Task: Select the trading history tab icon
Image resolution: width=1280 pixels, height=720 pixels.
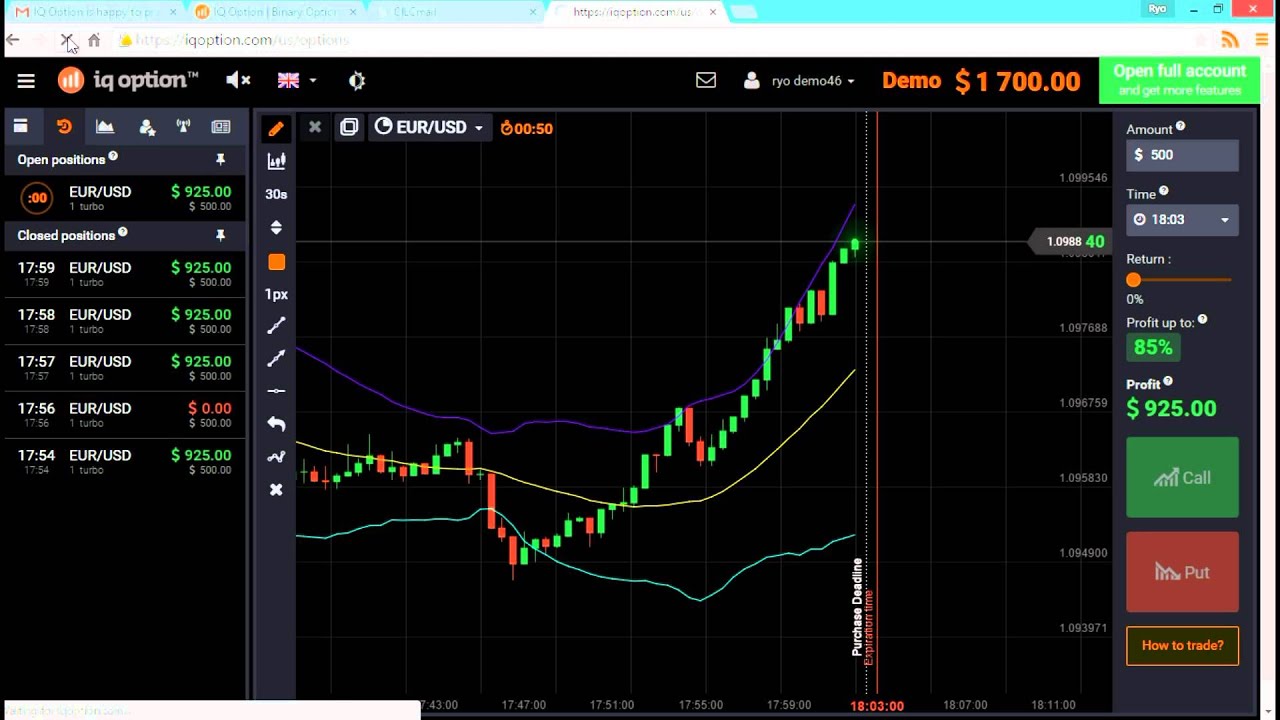Action: [x=64, y=126]
